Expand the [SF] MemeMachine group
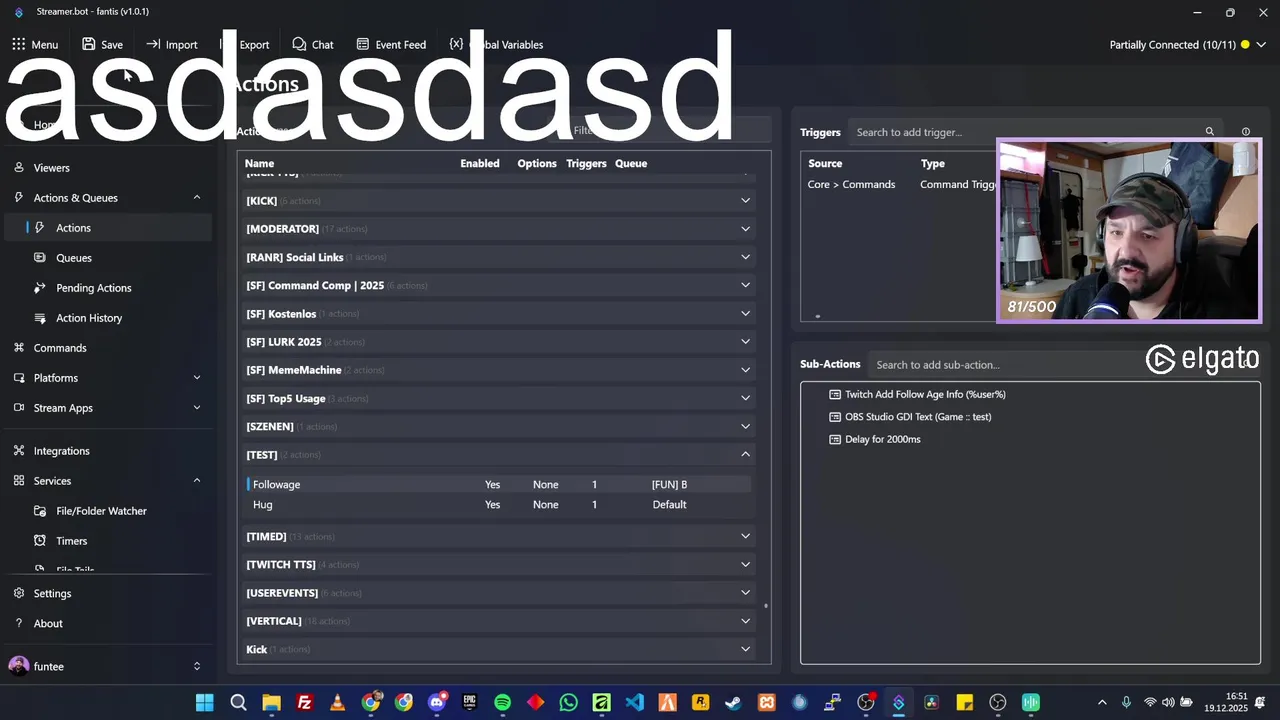The image size is (1280, 720). (745, 370)
